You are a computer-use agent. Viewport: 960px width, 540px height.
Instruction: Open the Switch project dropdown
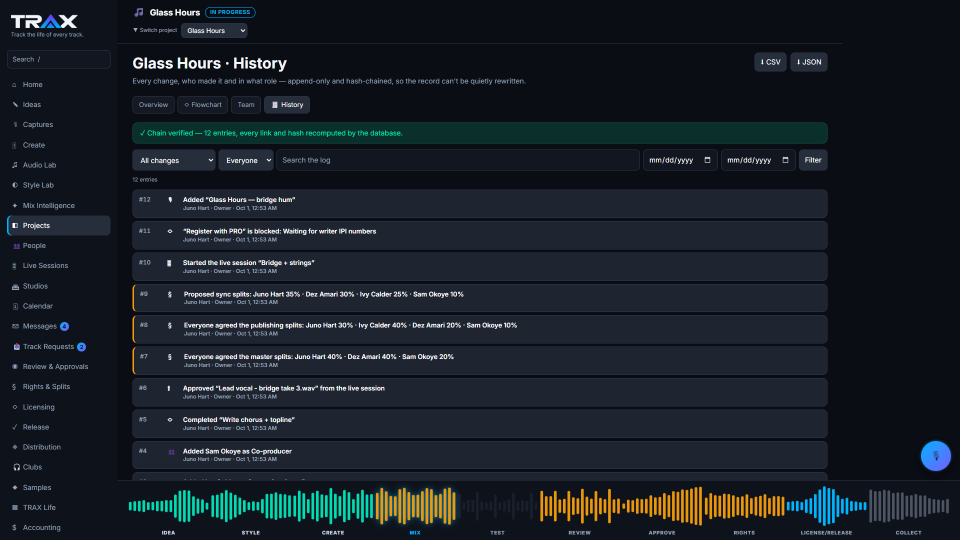tap(214, 31)
